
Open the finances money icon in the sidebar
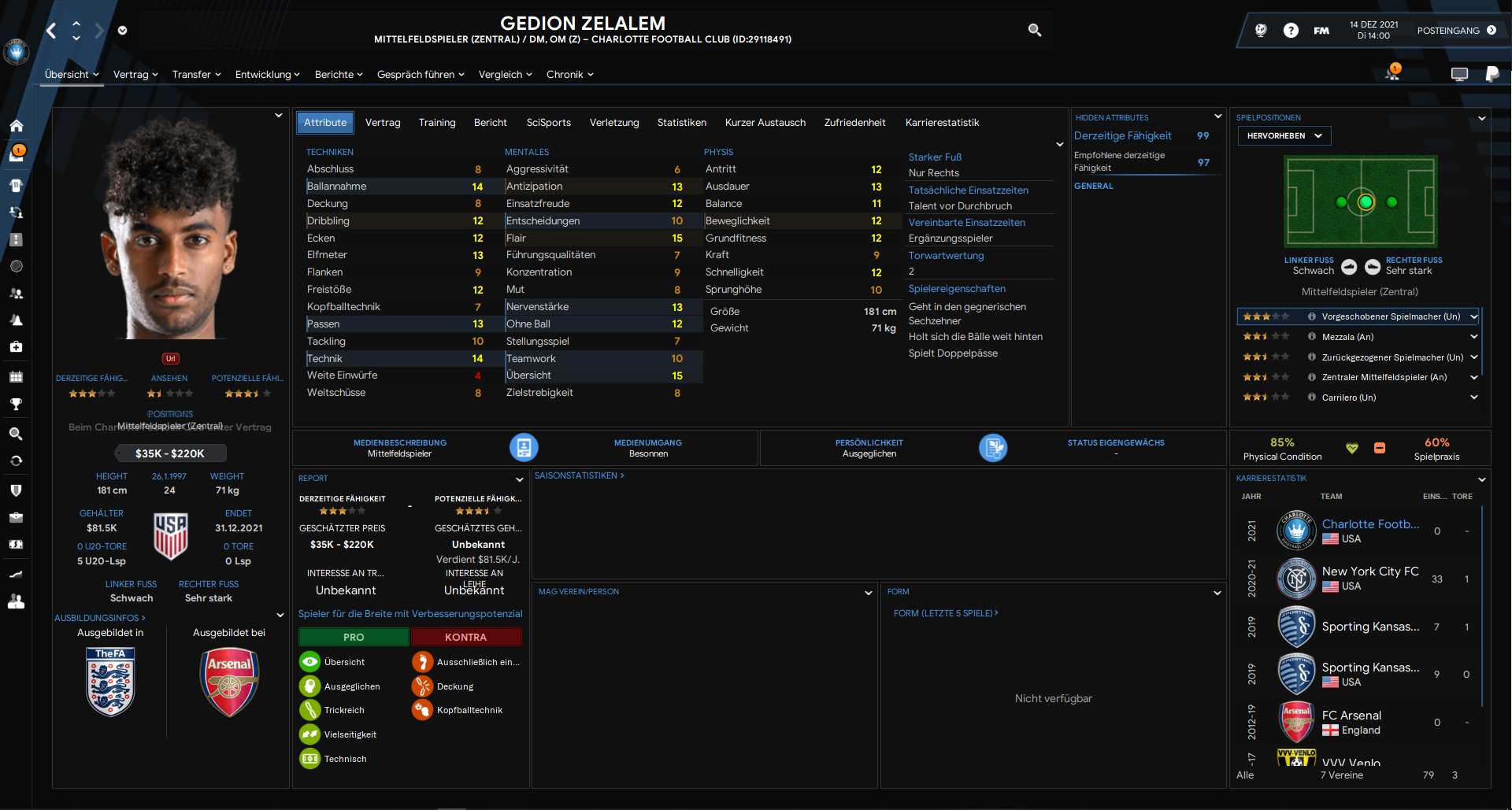click(16, 545)
